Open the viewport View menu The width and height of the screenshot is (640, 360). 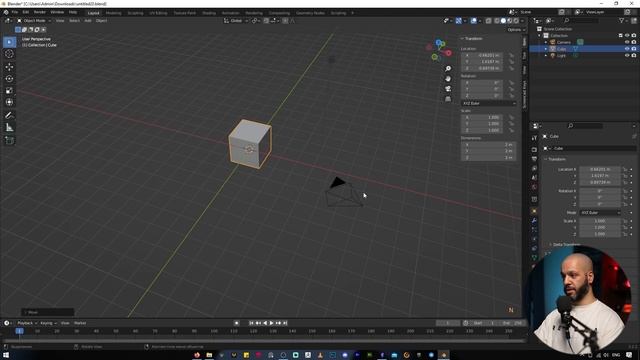60,20
